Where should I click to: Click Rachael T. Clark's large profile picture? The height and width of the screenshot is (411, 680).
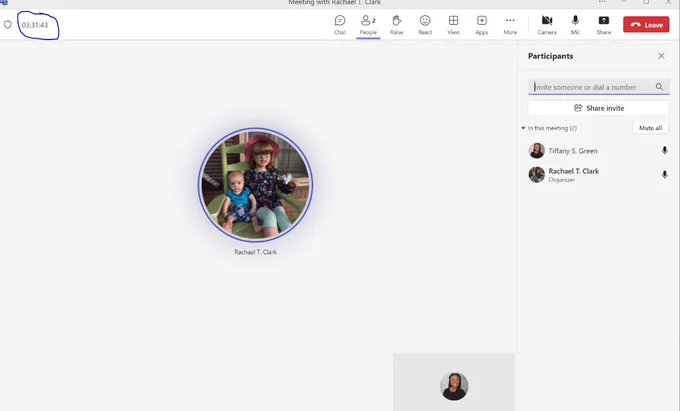coord(255,185)
